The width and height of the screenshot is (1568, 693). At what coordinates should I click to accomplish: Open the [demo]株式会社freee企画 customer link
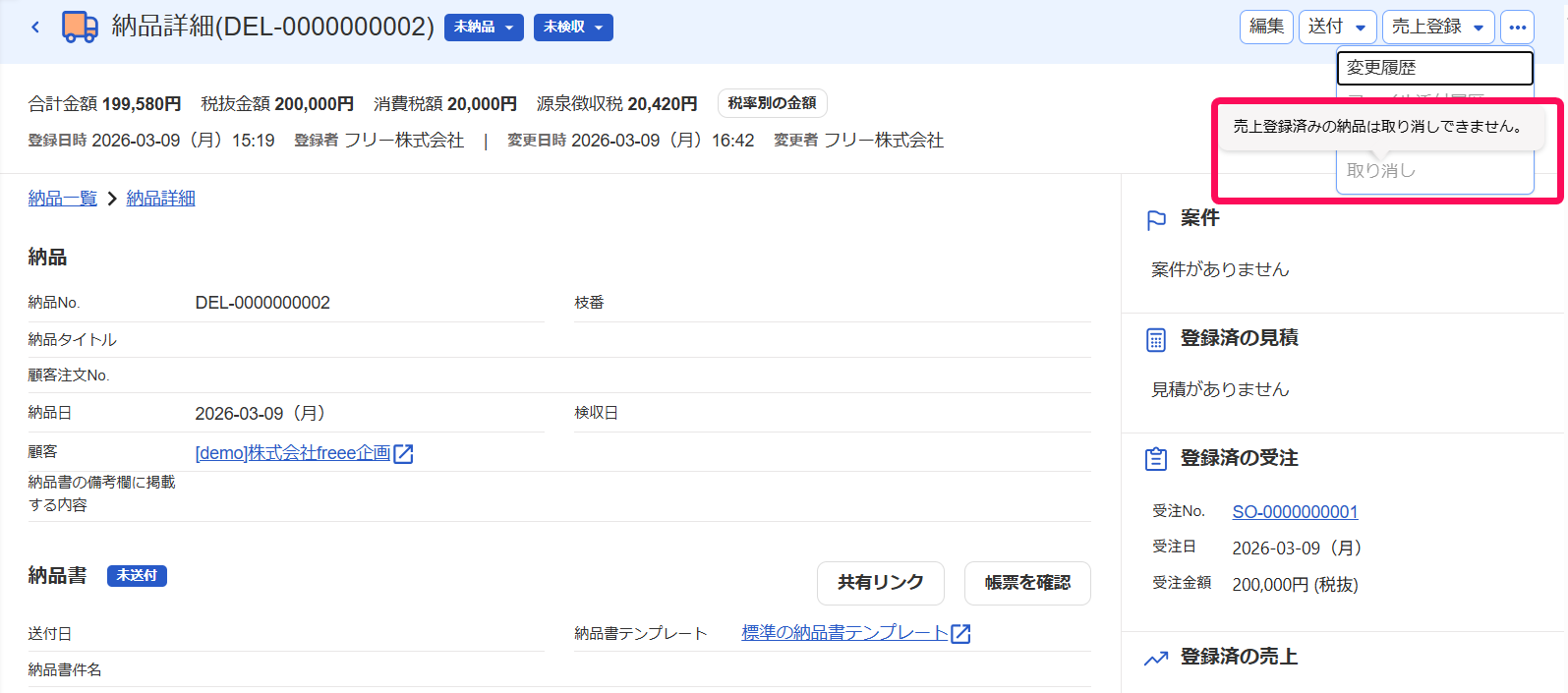tap(293, 453)
